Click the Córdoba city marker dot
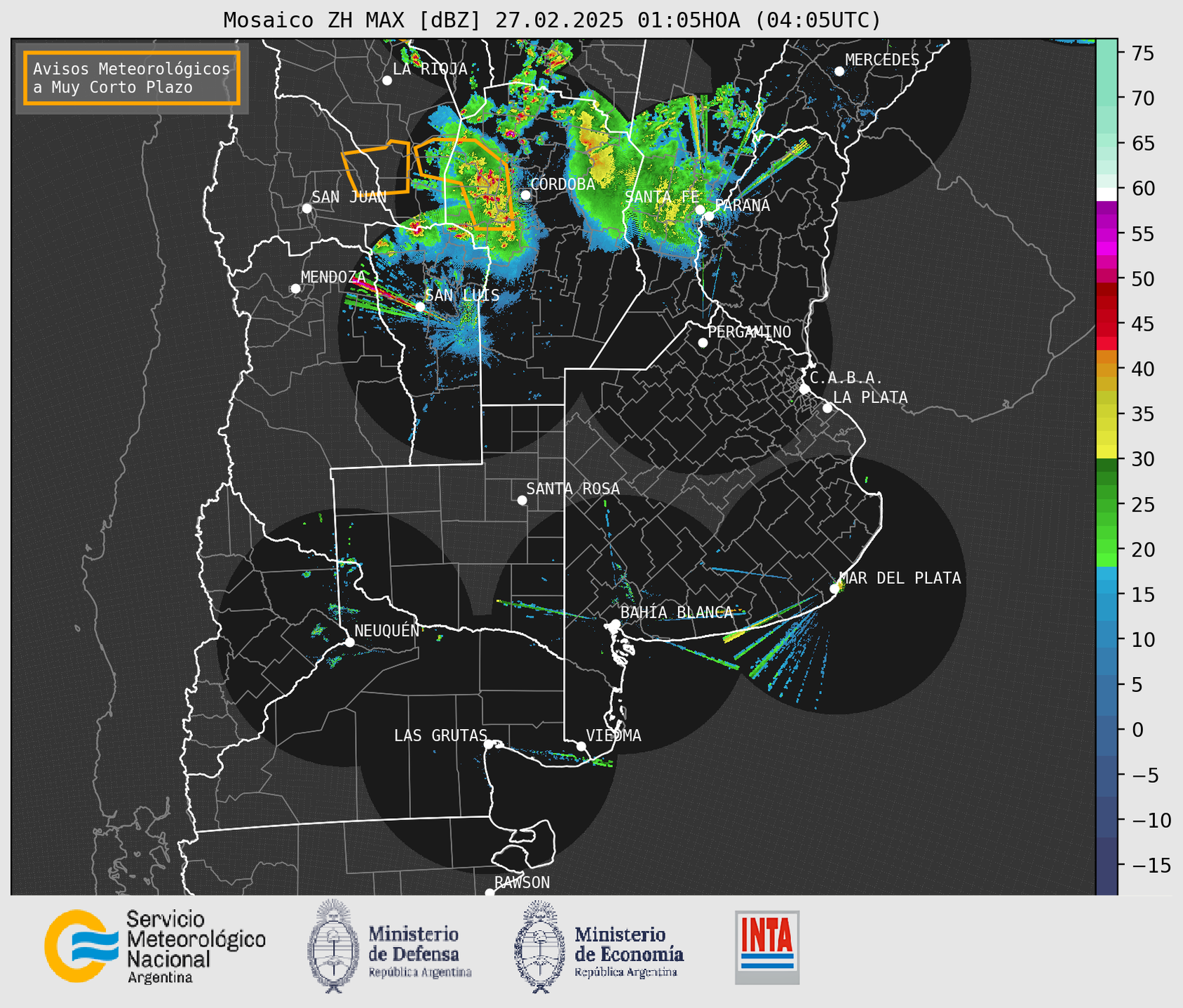Image resolution: width=1183 pixels, height=1008 pixels. tap(525, 195)
